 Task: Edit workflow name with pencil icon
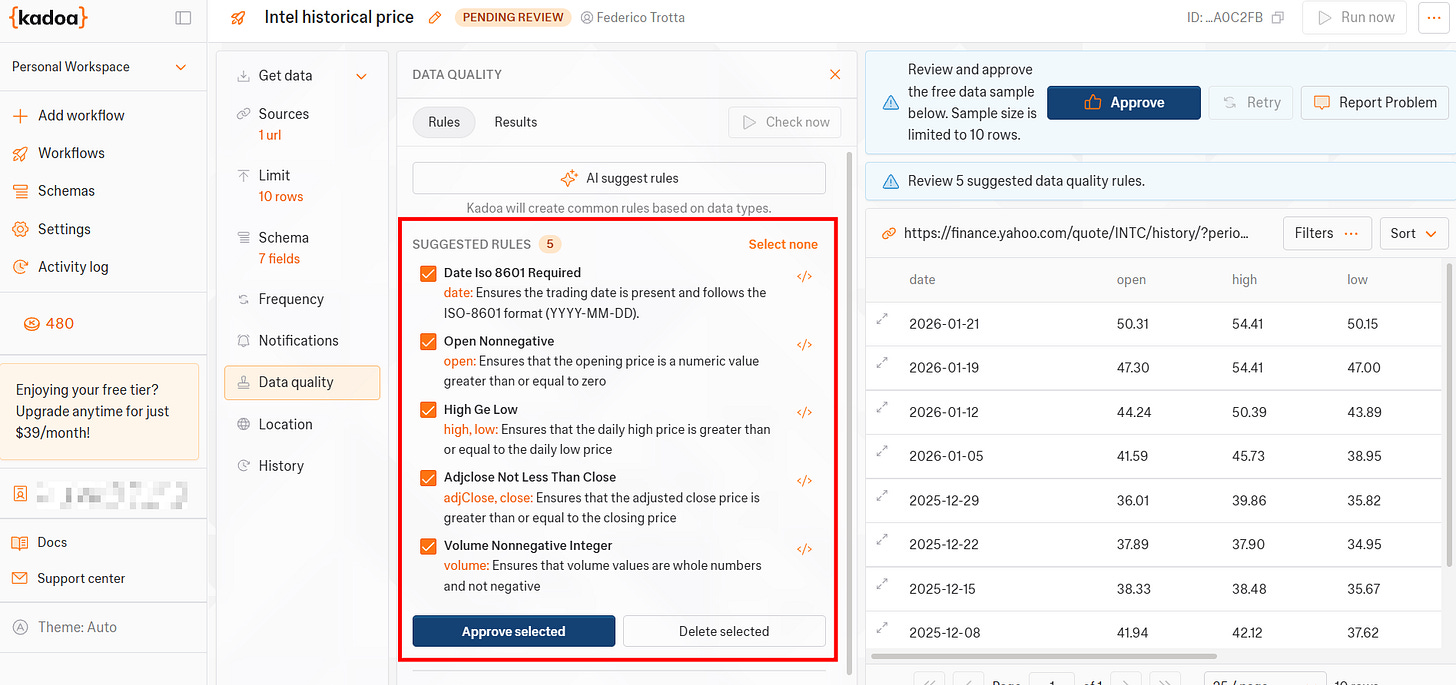click(434, 17)
